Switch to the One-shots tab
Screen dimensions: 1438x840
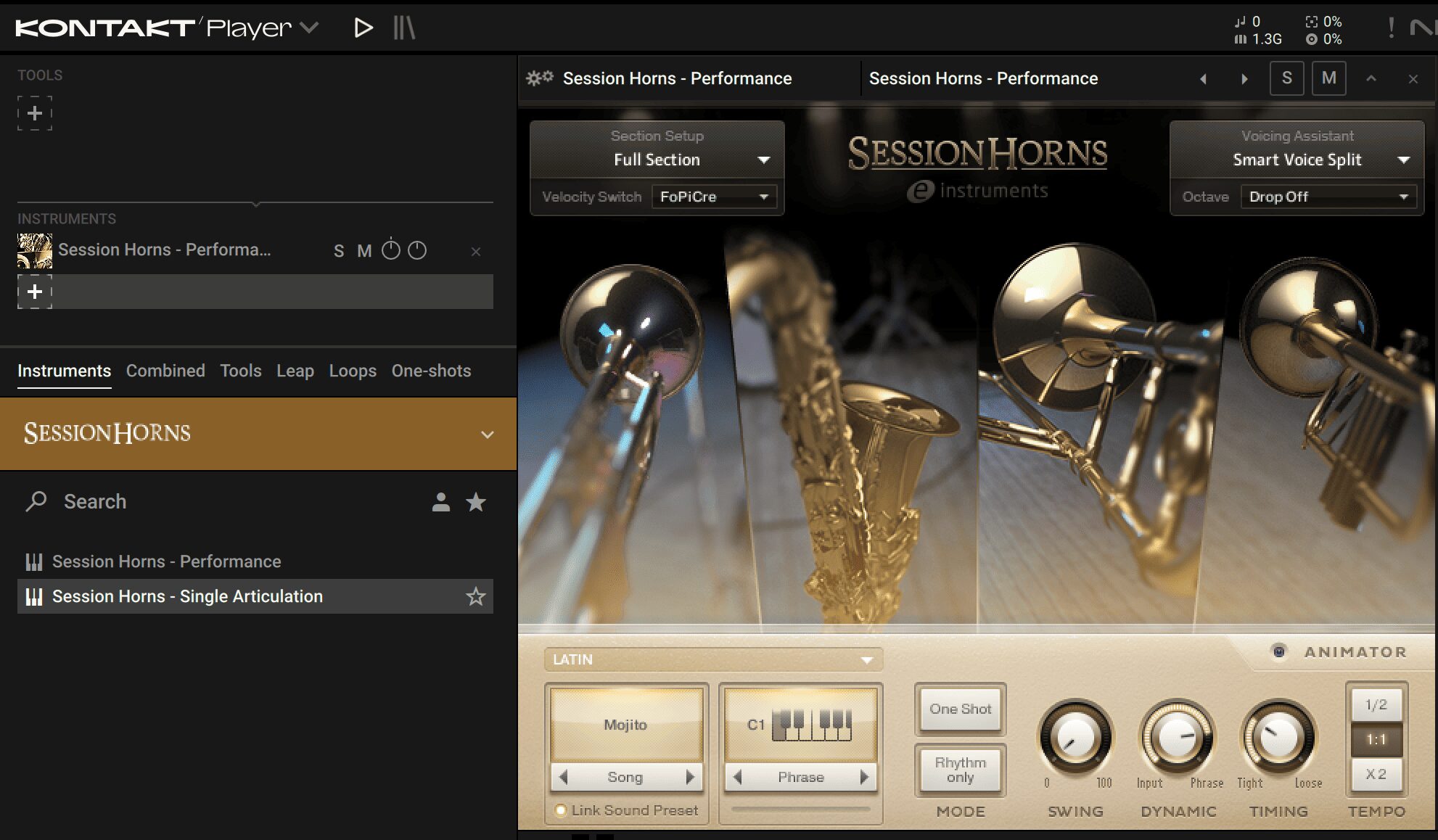[x=432, y=371]
